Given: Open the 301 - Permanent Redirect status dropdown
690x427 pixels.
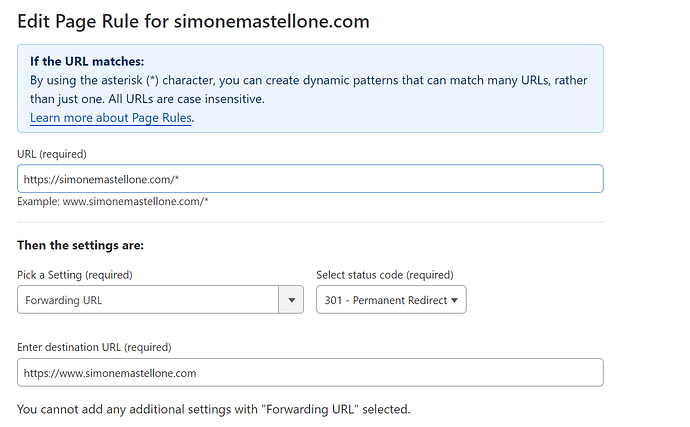Looking at the screenshot, I should [x=391, y=300].
